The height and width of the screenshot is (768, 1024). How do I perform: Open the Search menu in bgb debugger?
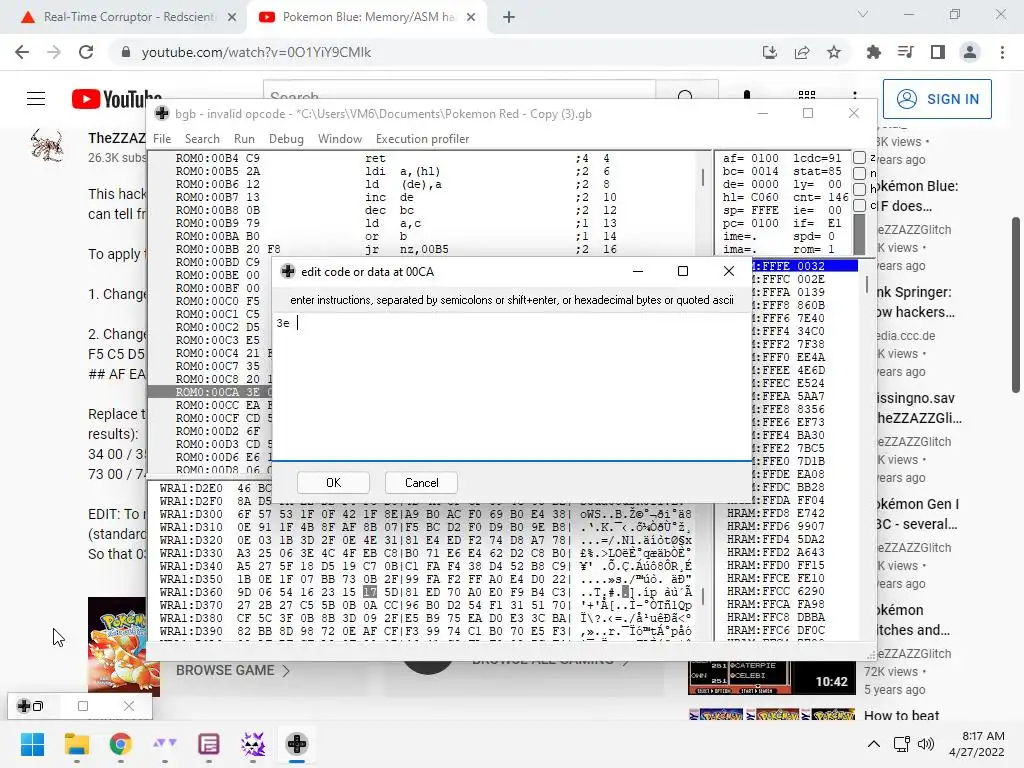pos(202,138)
